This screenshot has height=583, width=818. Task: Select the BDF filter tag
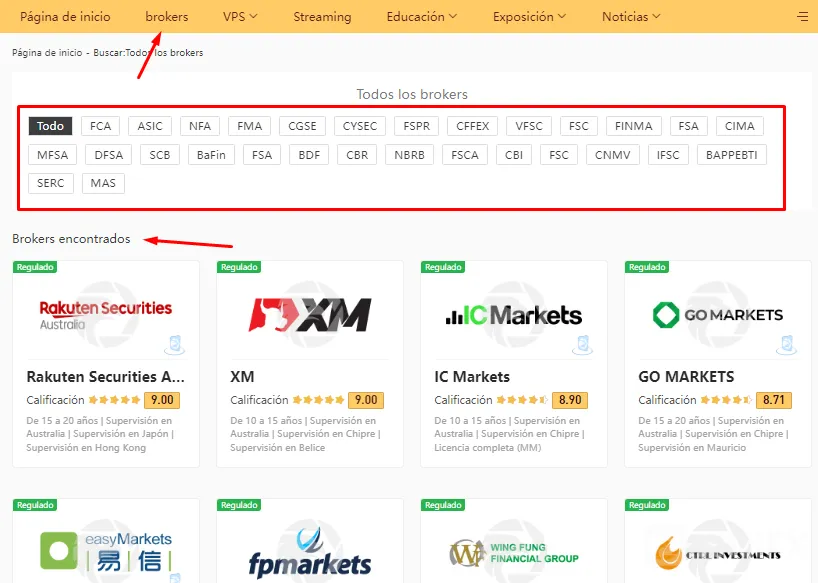pyautogui.click(x=309, y=155)
